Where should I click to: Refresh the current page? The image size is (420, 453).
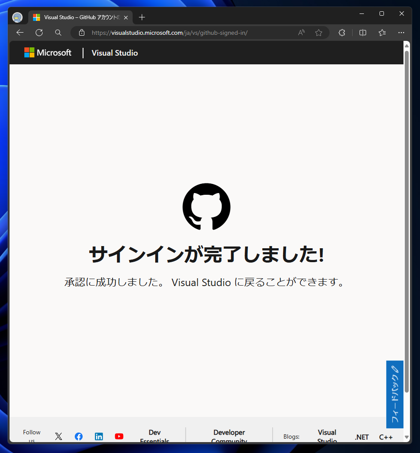point(39,33)
